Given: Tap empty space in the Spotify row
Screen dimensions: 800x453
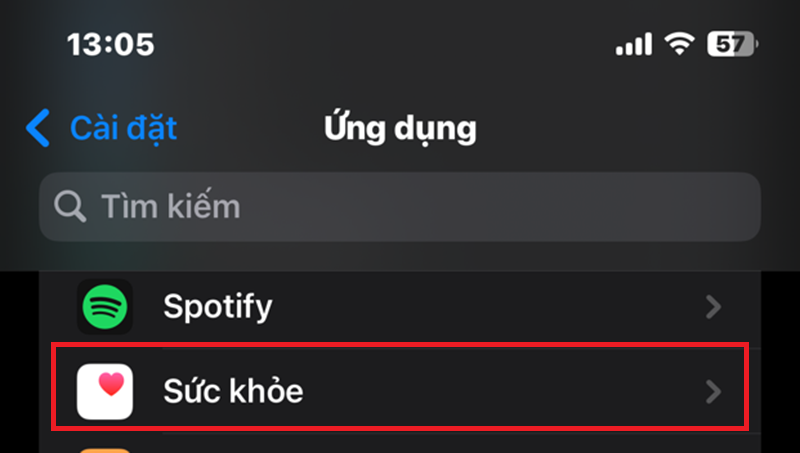Looking at the screenshot, I should point(480,306).
